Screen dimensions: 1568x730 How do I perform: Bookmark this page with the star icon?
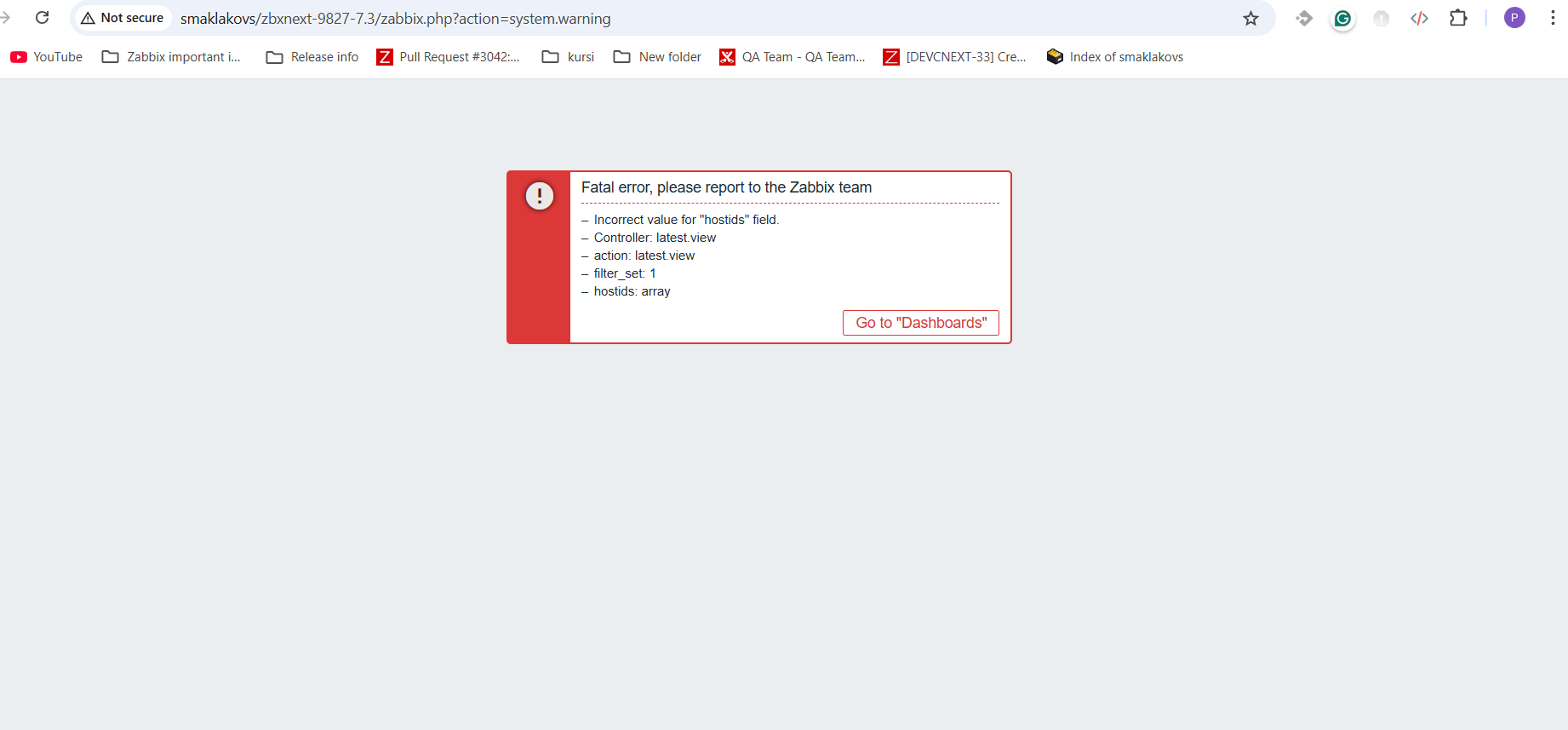(1250, 18)
